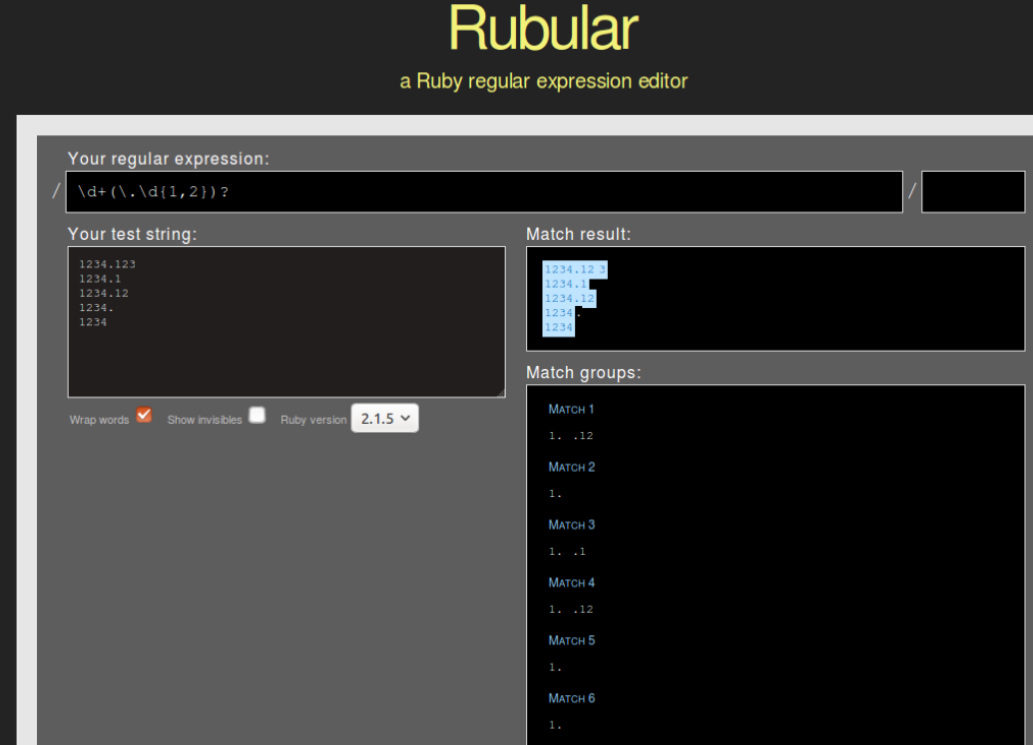Click the 'Show invisibles' label text
This screenshot has width=1033, height=745.
point(205,420)
